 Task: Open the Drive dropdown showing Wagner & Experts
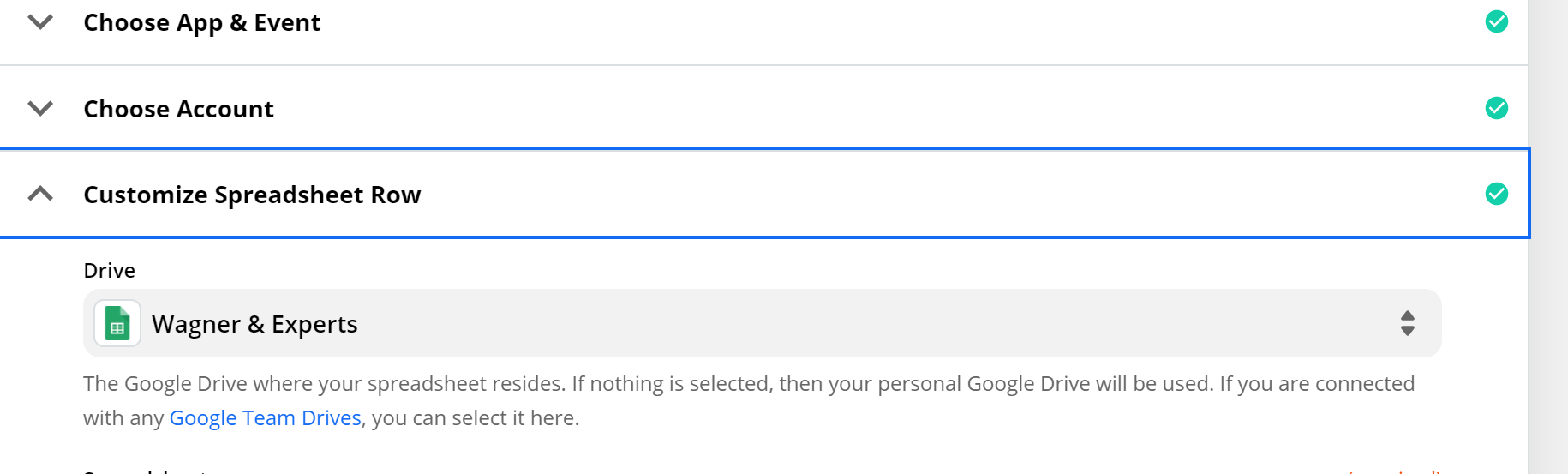pyautogui.click(x=763, y=323)
